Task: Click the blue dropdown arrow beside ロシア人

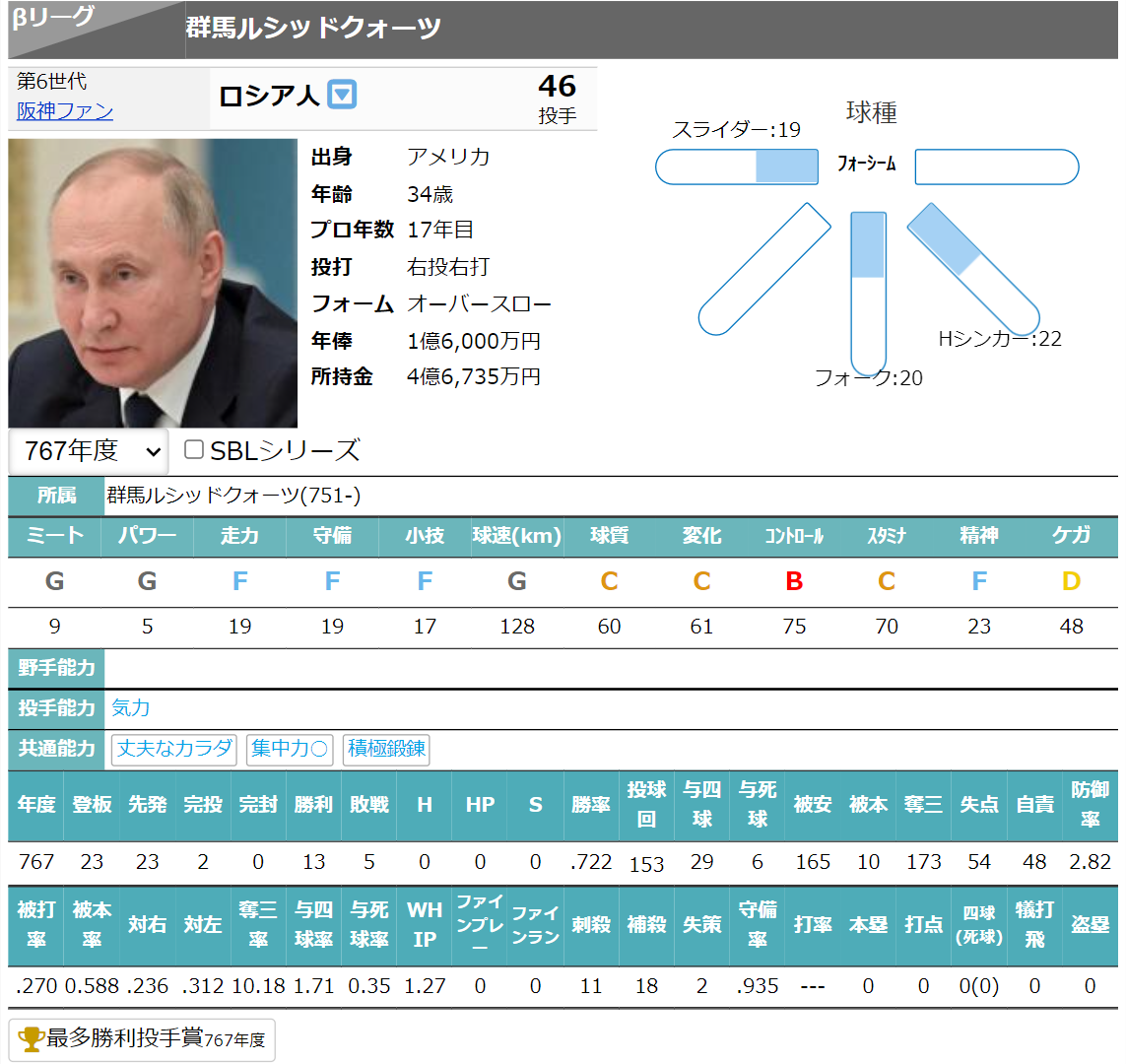Action: click(342, 95)
